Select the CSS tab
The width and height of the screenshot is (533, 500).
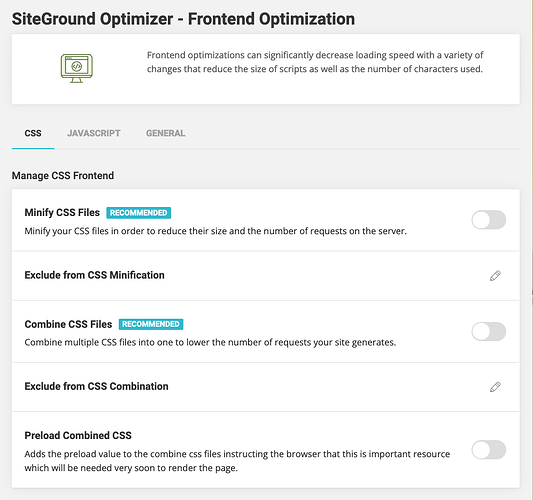click(x=33, y=133)
